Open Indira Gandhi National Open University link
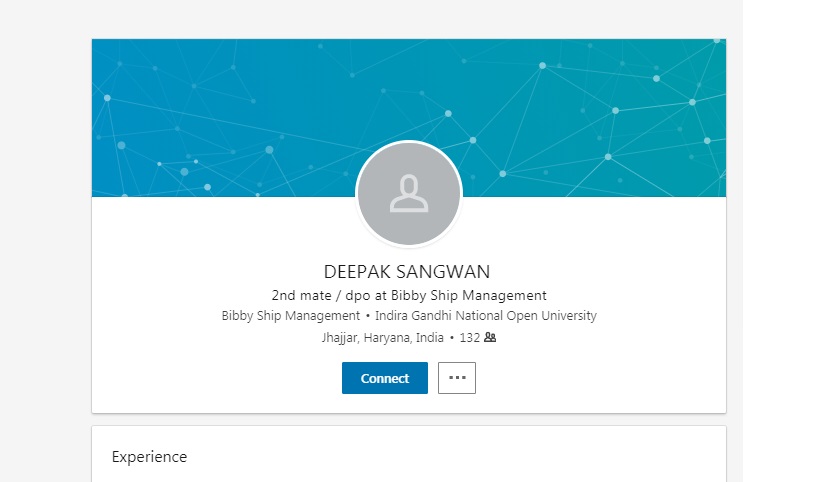Screen dimensions: 819x482 click(486, 316)
